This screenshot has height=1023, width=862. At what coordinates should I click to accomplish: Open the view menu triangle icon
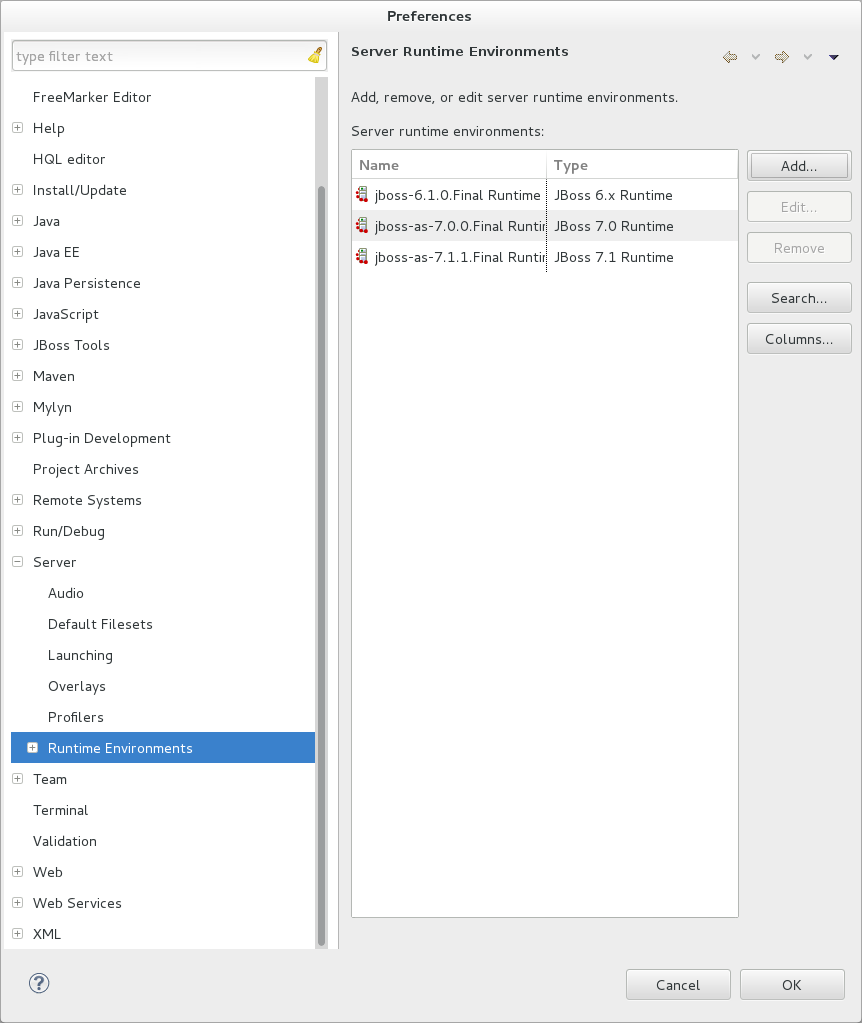pos(833,56)
